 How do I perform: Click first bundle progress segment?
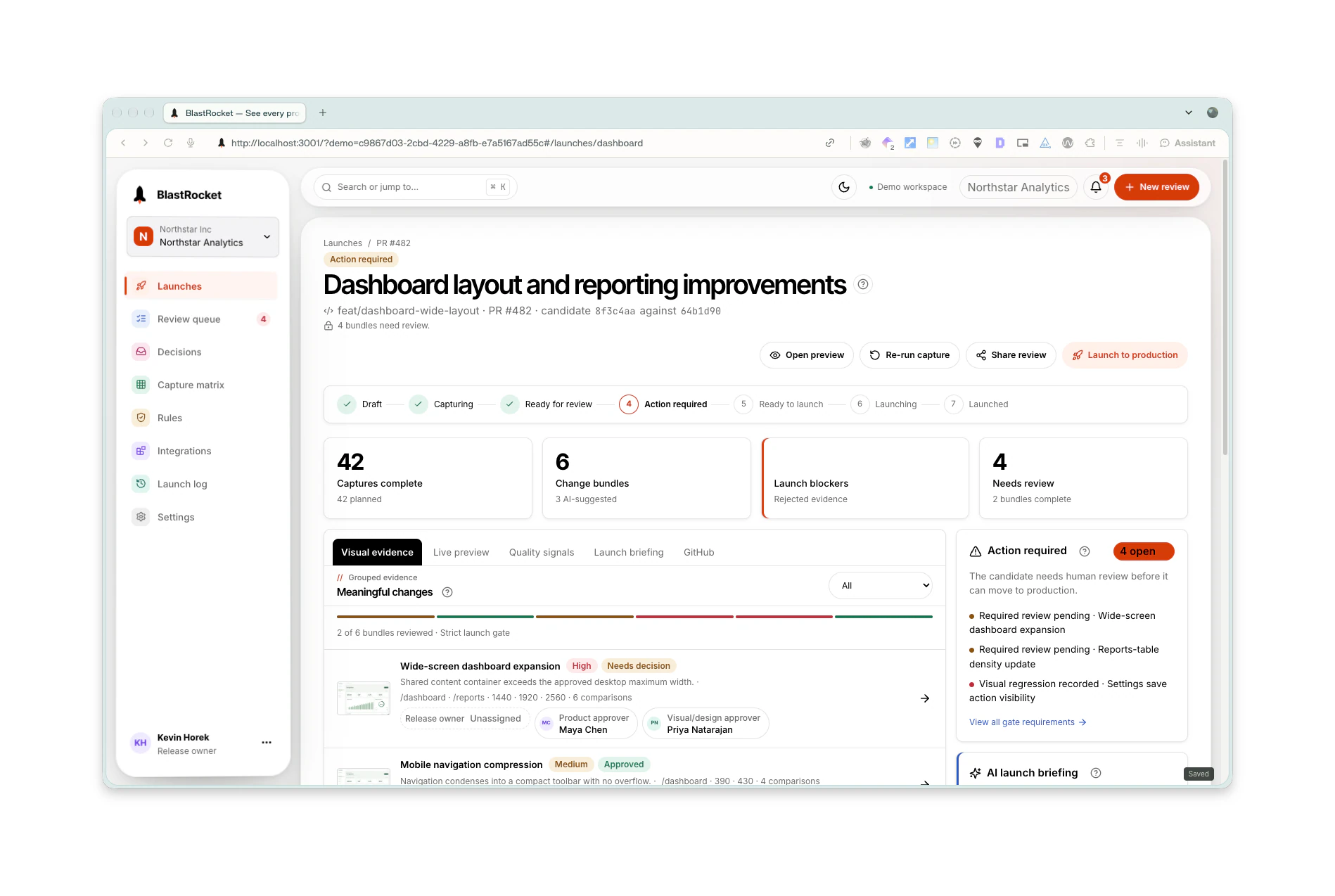pyautogui.click(x=385, y=617)
